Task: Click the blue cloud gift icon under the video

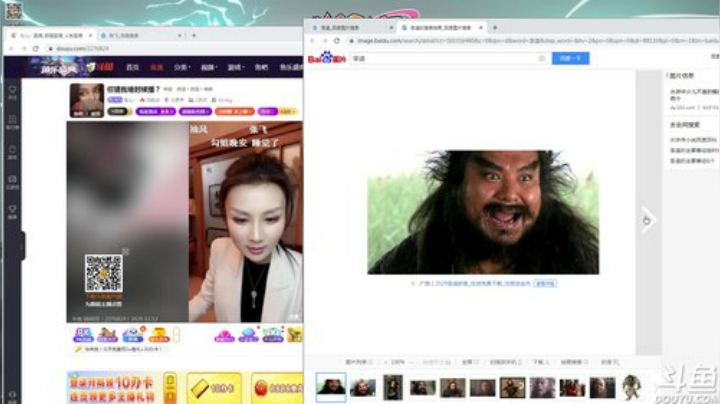Action: tap(248, 335)
